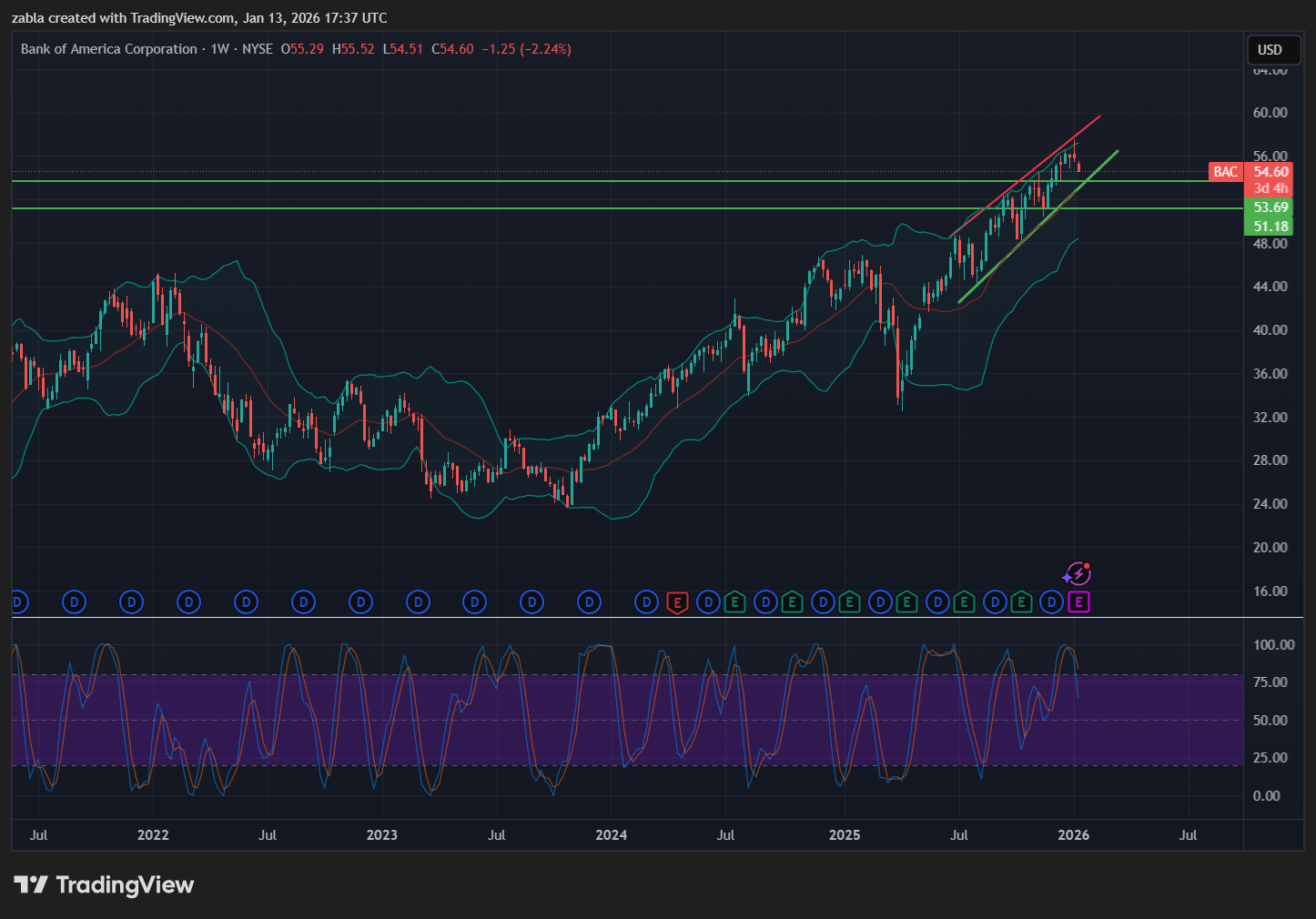The image size is (1316, 919).
Task: Click the last green earnings E marker
Action: (x=1021, y=602)
